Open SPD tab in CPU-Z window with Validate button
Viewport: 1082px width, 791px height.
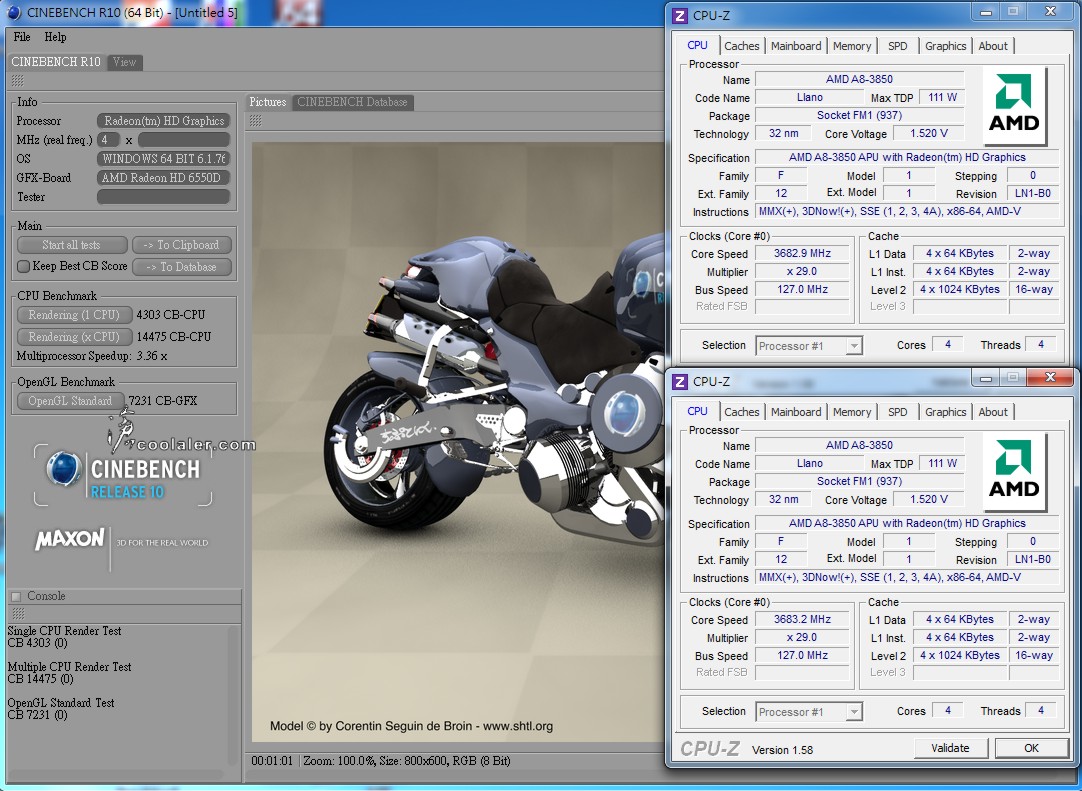[898, 412]
